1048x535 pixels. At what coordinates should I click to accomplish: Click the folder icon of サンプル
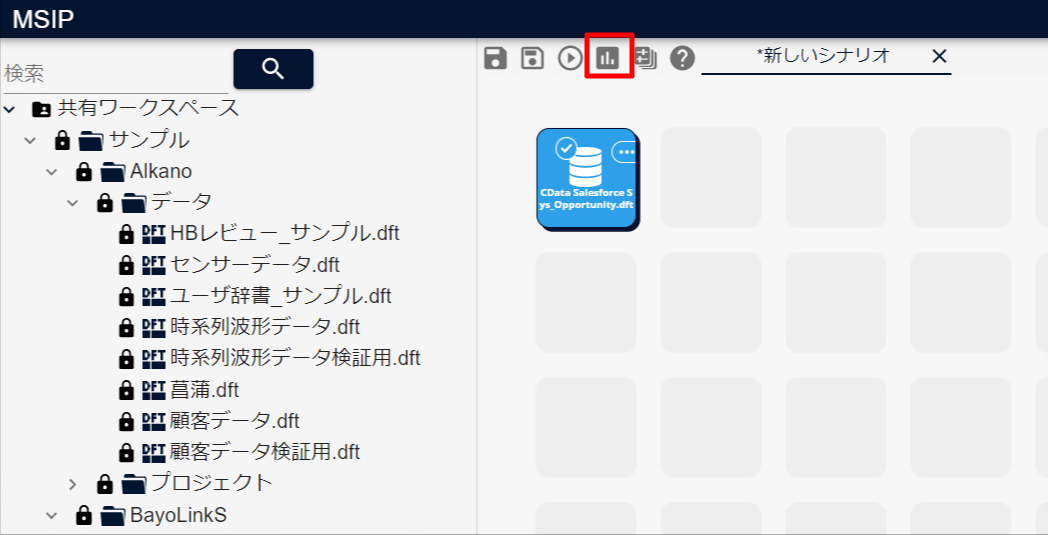click(91, 140)
